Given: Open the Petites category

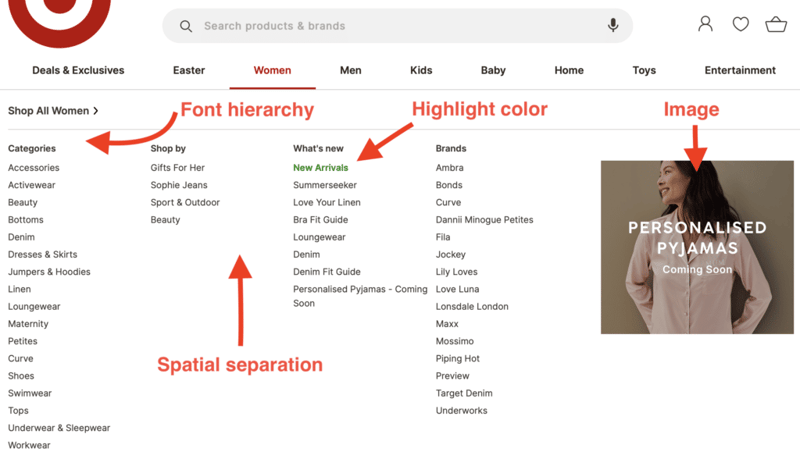Looking at the screenshot, I should click(x=22, y=341).
